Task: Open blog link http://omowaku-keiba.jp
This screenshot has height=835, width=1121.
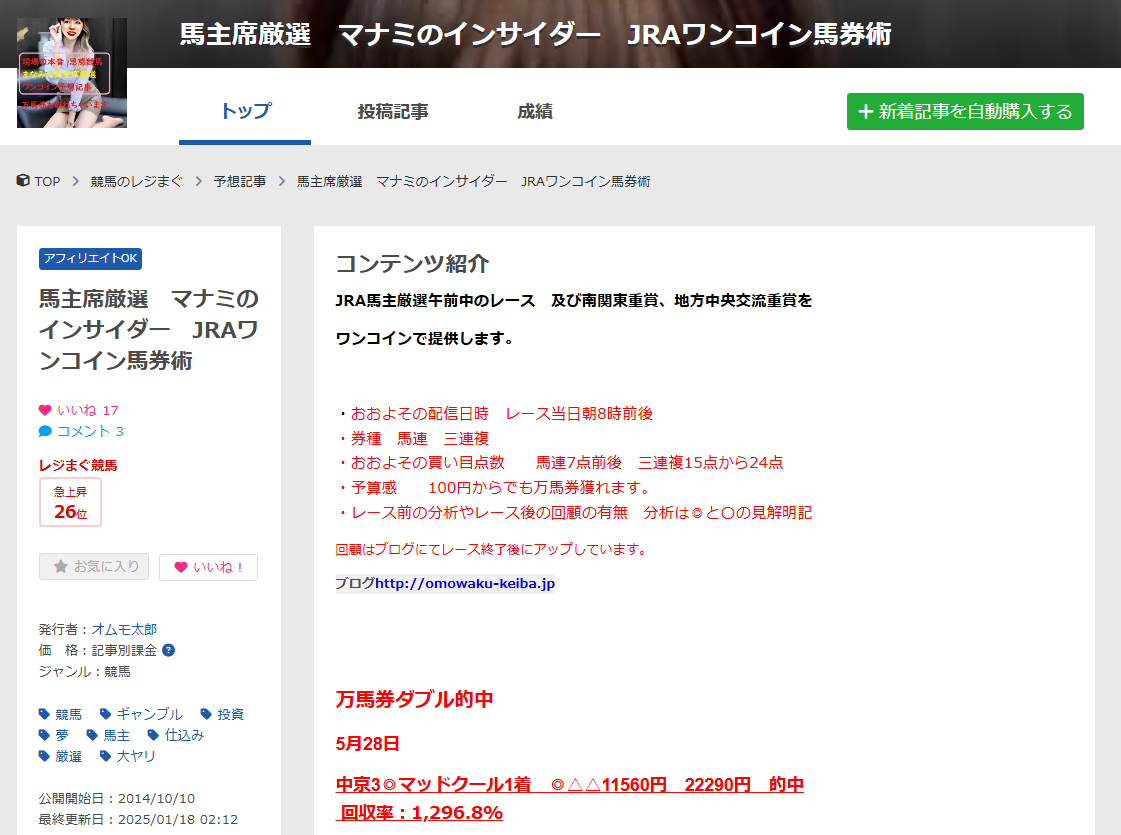Action: [465, 583]
